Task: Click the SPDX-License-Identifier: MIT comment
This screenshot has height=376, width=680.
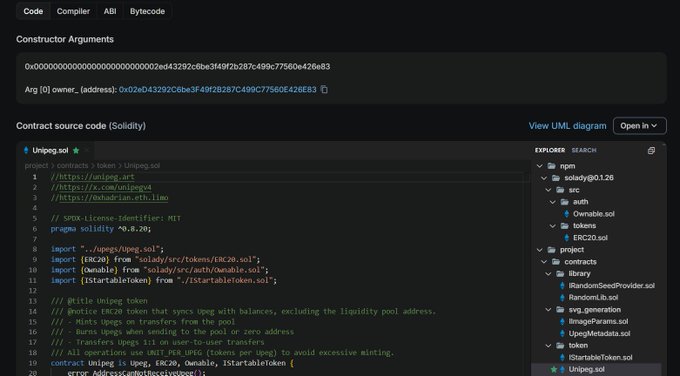Action: coord(115,218)
